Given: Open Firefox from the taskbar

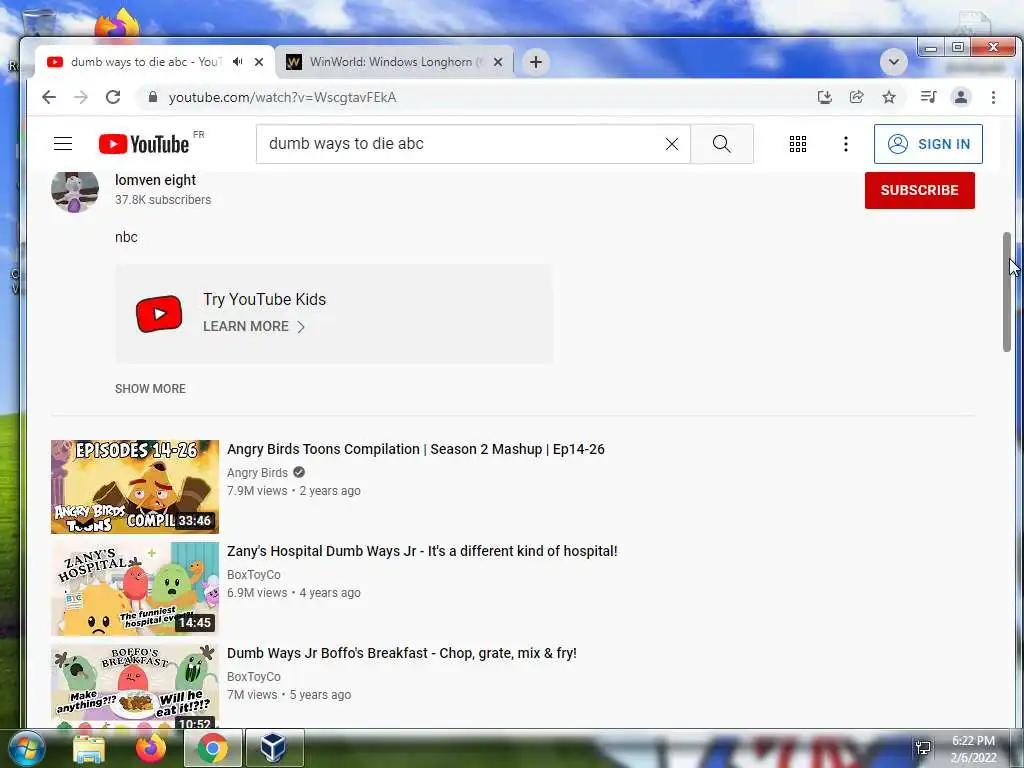Looking at the screenshot, I should click(151, 748).
